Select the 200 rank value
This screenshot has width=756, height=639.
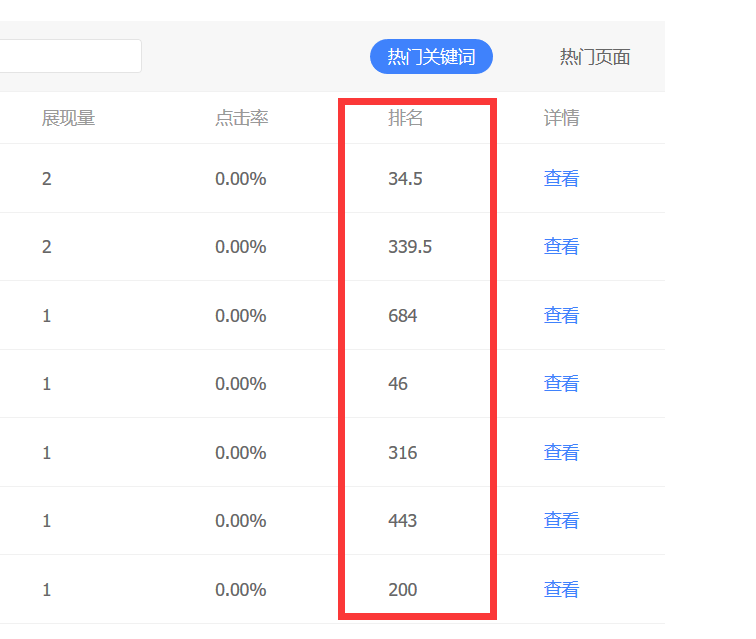point(403,590)
